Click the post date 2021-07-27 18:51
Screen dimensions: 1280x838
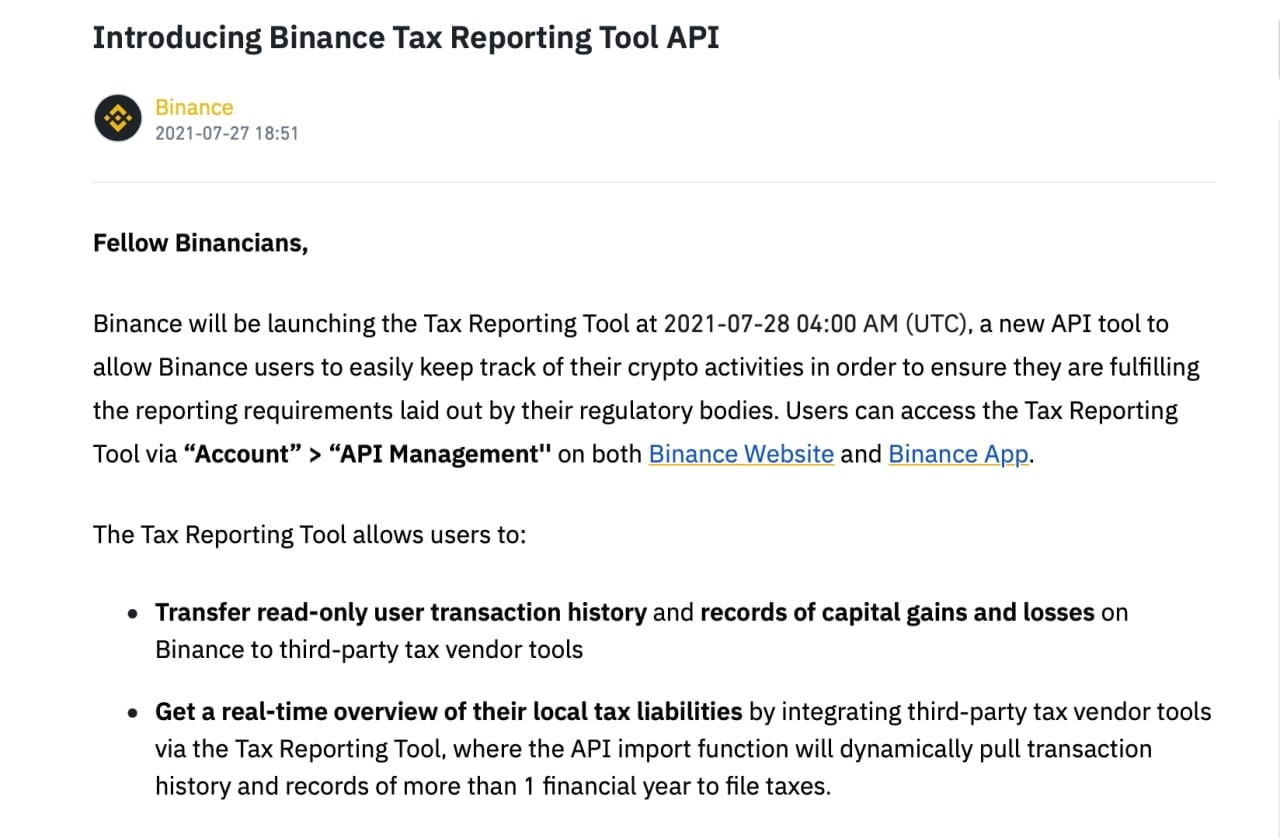tap(227, 133)
